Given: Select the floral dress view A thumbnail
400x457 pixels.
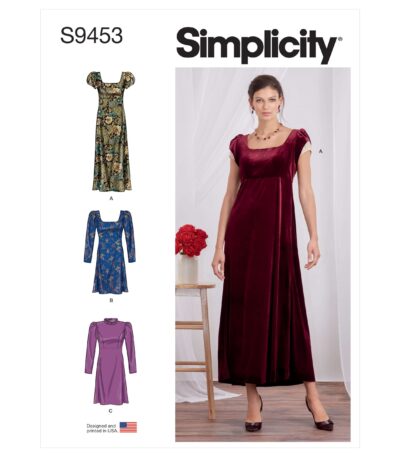Looking at the screenshot, I should [x=111, y=131].
